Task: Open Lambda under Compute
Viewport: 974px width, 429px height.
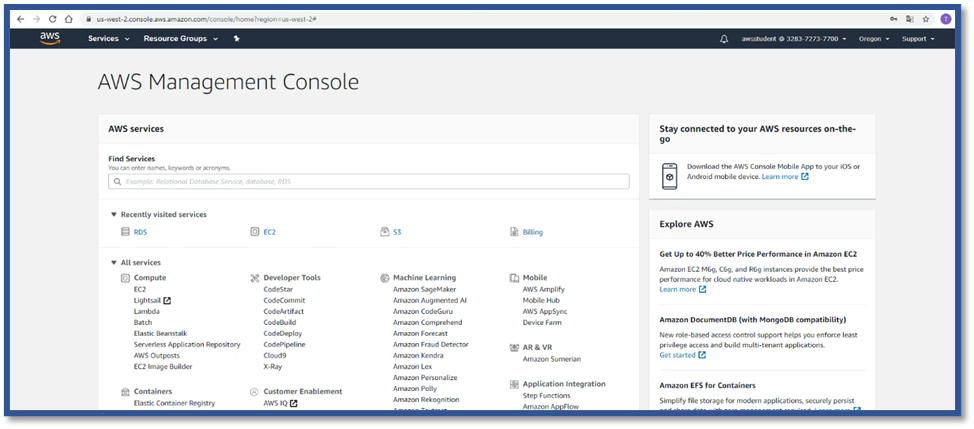Action: click(x=147, y=312)
